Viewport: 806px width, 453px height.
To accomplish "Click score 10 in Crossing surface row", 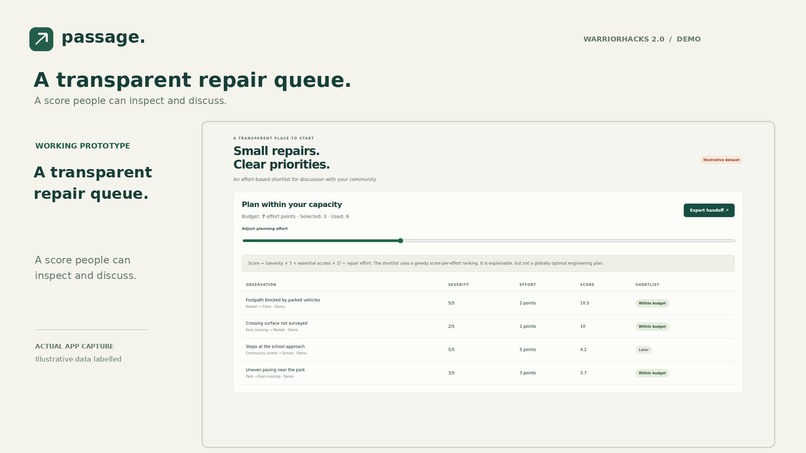I will (582, 327).
